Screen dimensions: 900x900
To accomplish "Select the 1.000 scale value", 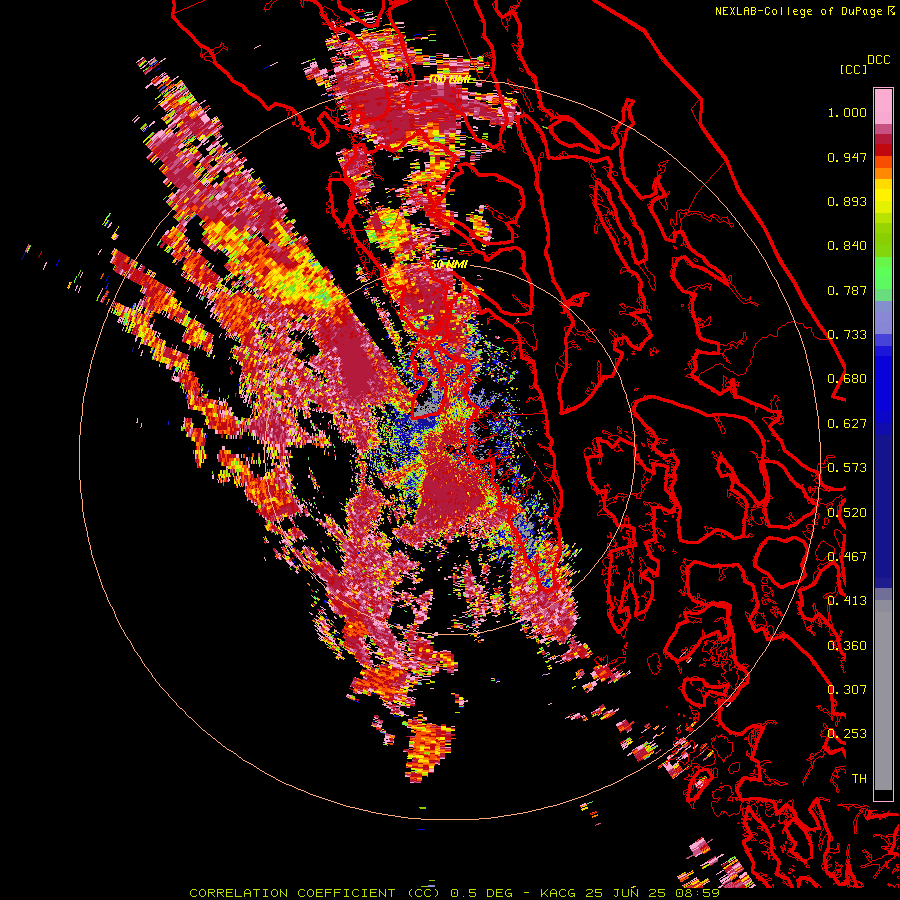I will tap(847, 112).
